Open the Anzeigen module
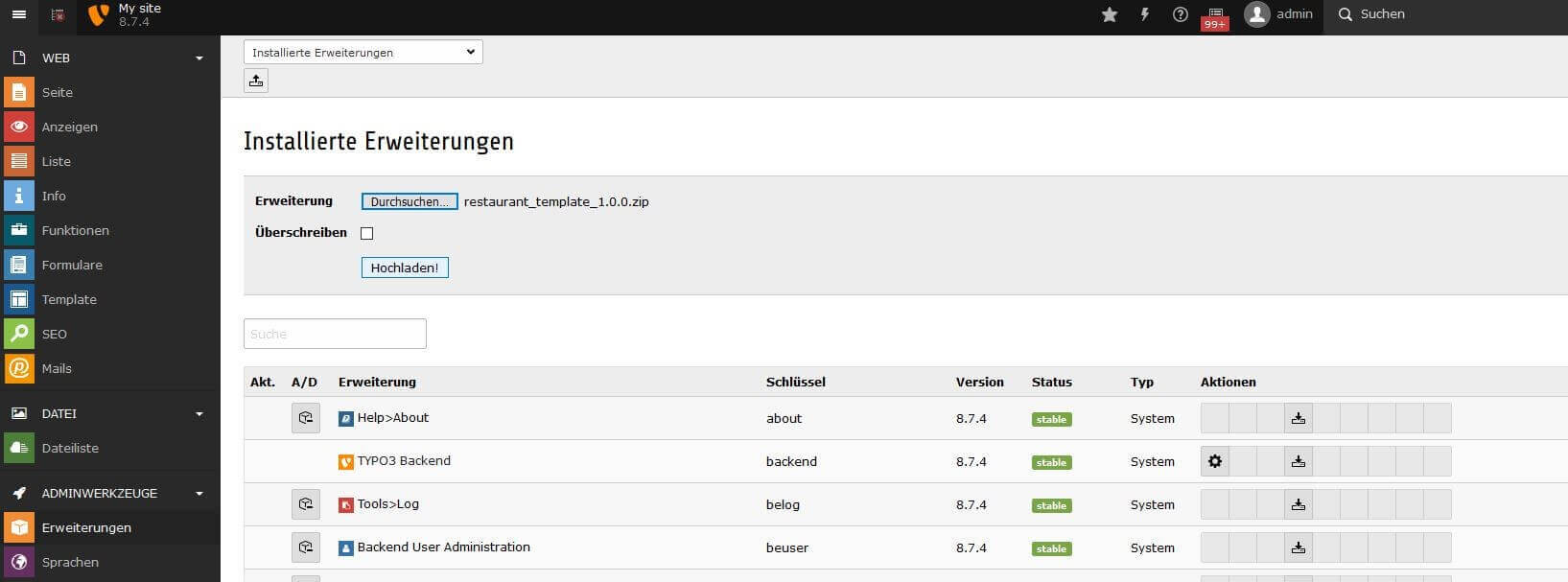The width and height of the screenshot is (1568, 582). click(x=110, y=127)
